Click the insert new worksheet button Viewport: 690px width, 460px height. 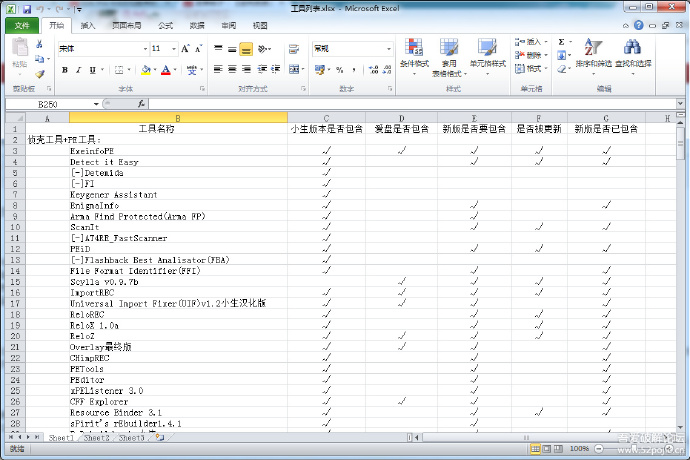click(x=160, y=438)
